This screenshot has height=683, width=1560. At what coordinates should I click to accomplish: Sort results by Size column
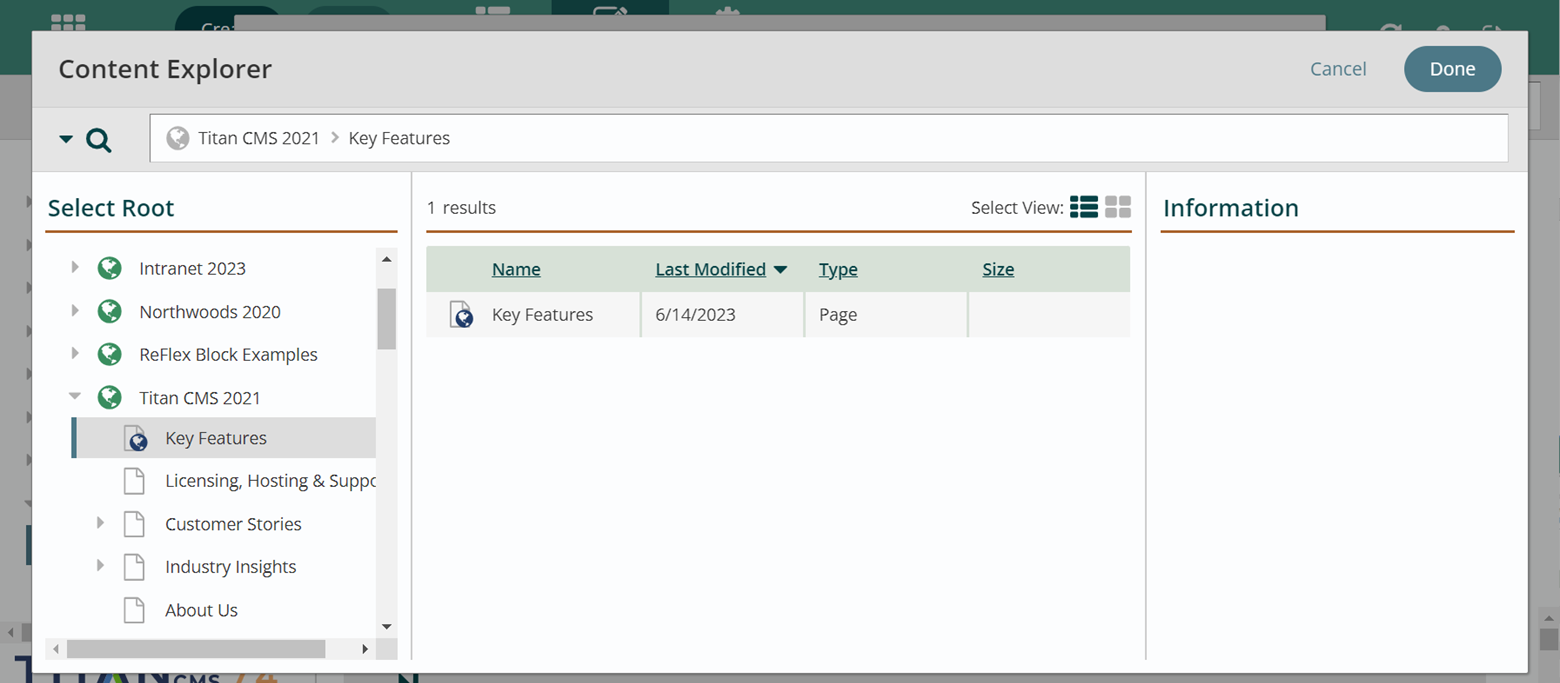(x=998, y=269)
